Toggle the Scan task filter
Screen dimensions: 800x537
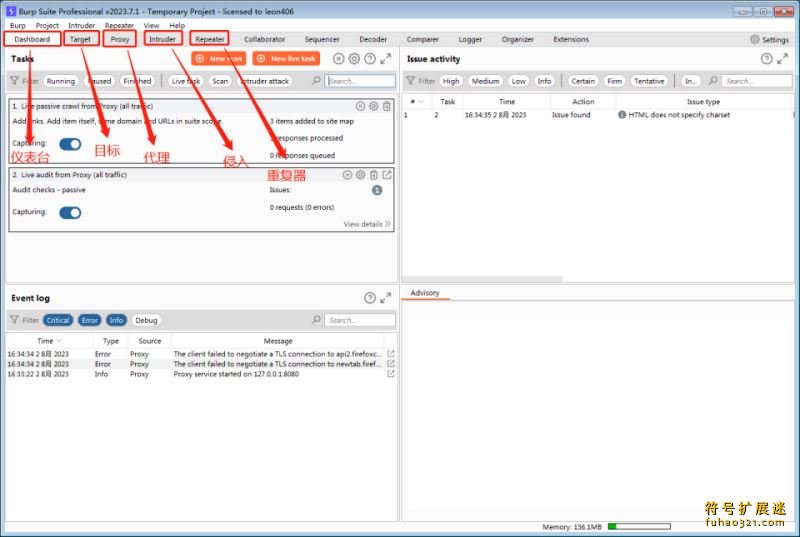pos(220,81)
